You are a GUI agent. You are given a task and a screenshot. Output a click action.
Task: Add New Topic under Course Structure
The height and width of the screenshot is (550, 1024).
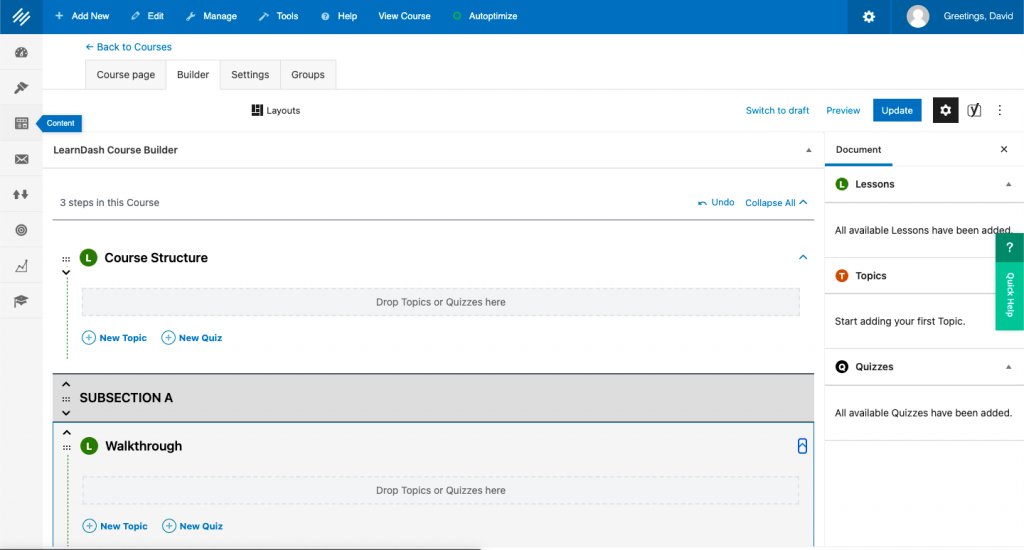coord(115,338)
